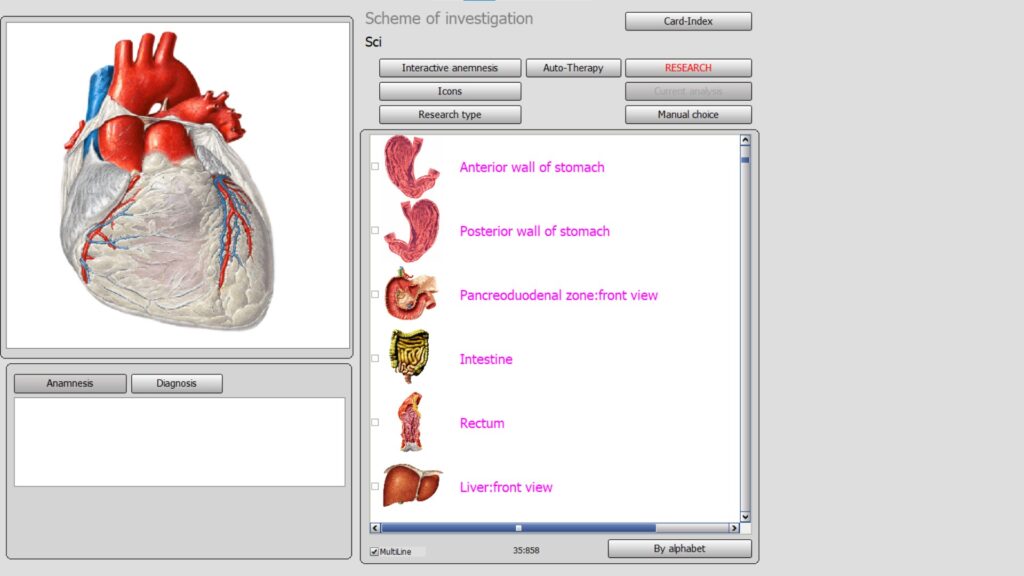Screen dimensions: 1024x576
Task: Switch to the Anamnesis tab
Action: pyautogui.click(x=70, y=384)
